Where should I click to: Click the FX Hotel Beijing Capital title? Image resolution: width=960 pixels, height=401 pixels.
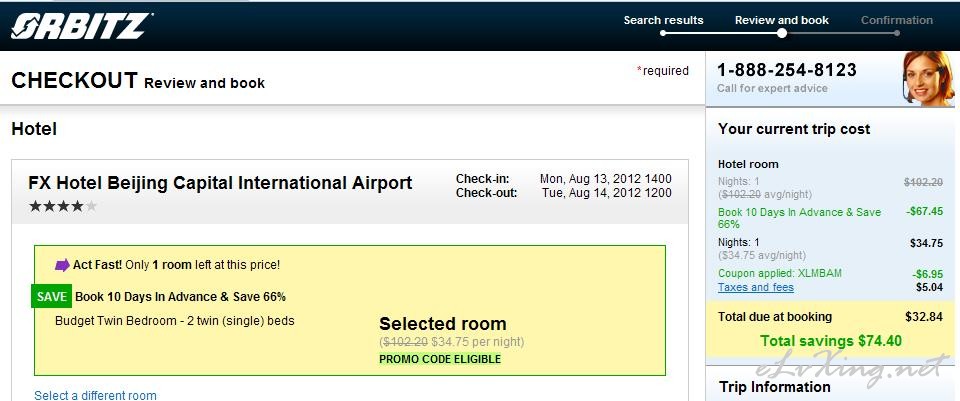click(x=220, y=183)
